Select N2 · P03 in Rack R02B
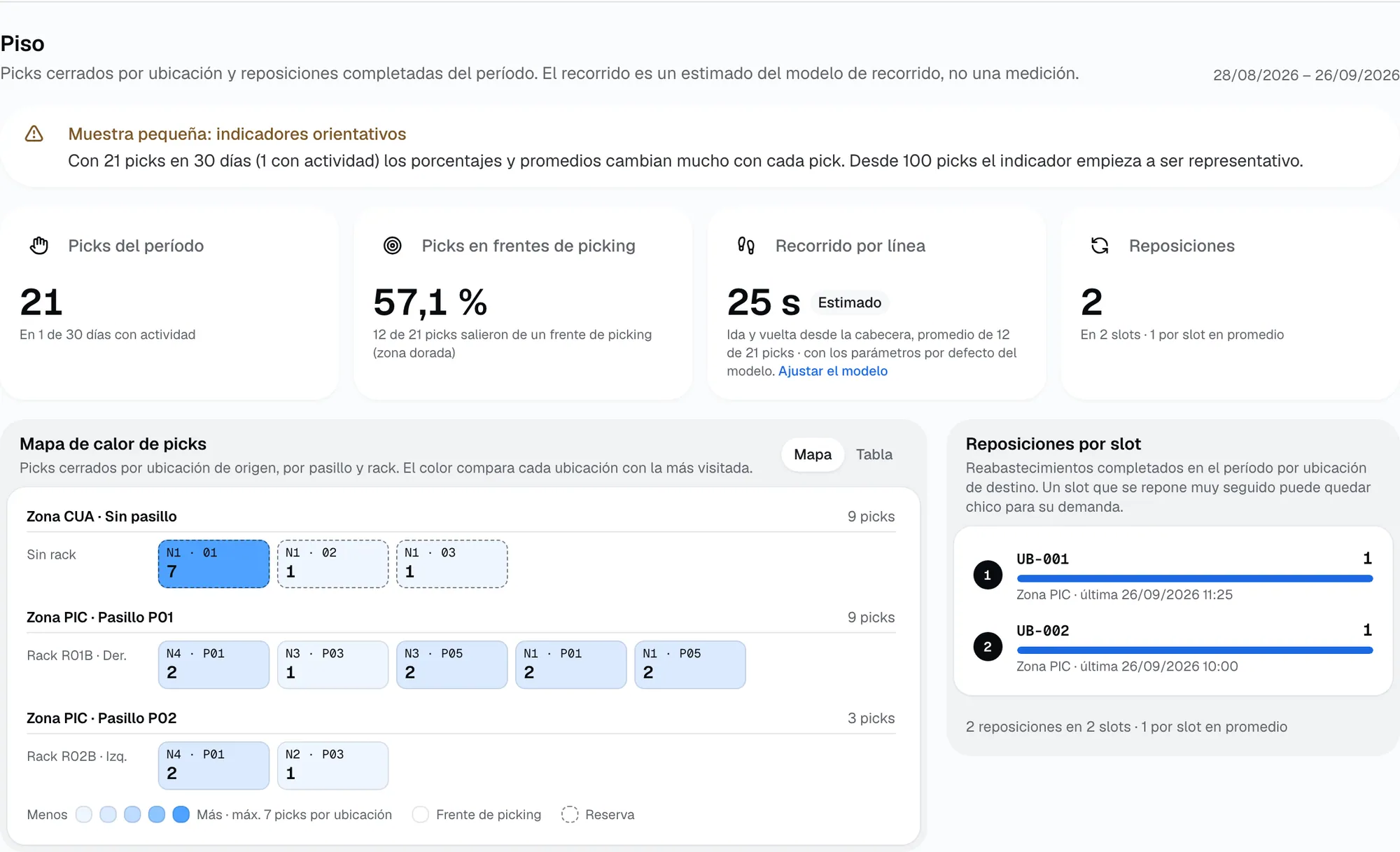Viewport: 1400px width, 852px height. pyautogui.click(x=332, y=765)
